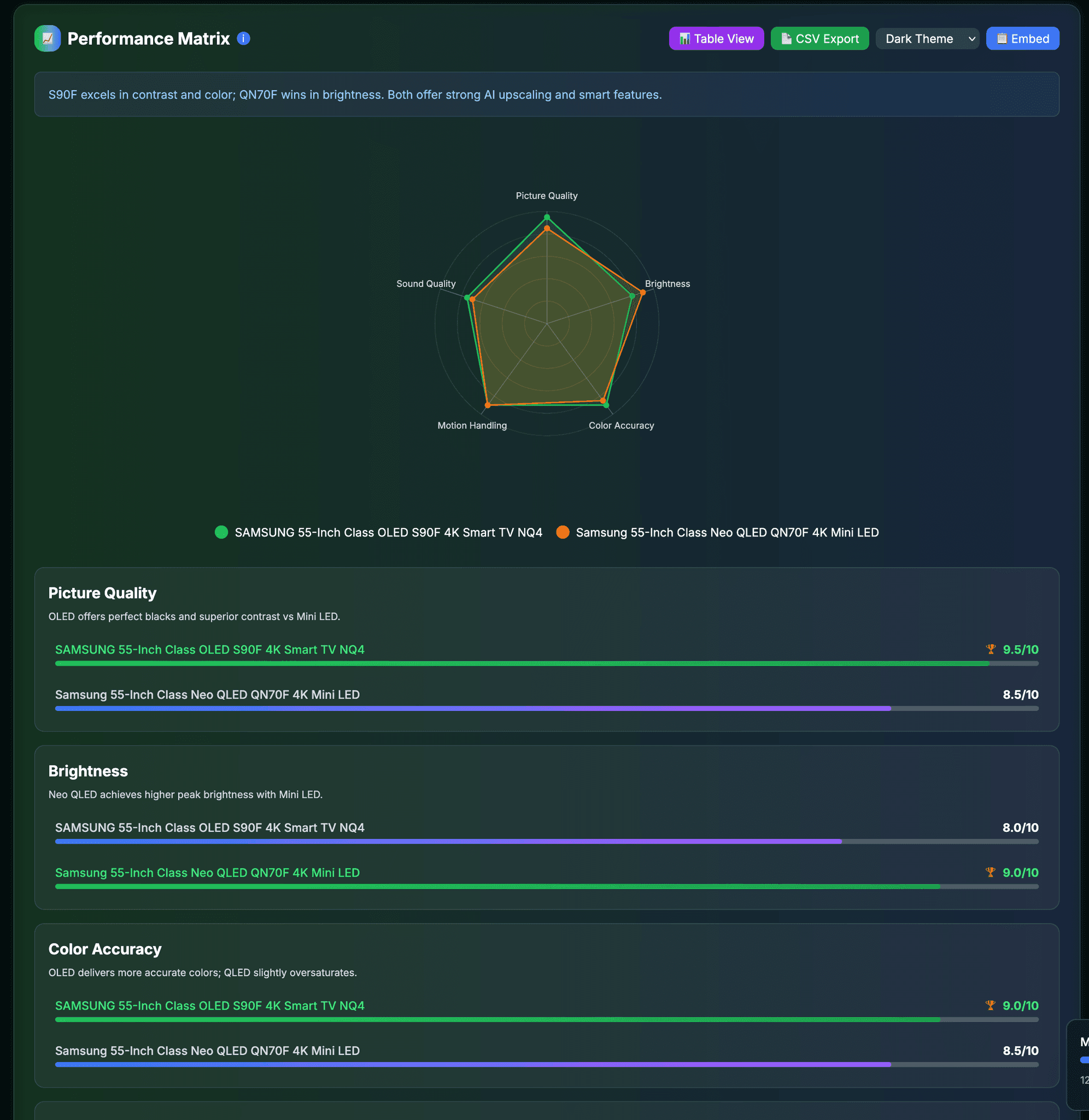Click the S90F product name in Picture Quality
The image size is (1089, 1120).
pyautogui.click(x=209, y=650)
